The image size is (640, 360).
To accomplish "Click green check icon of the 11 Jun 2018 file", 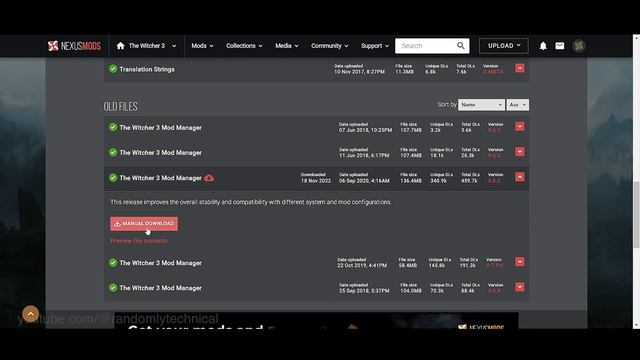I will [x=113, y=152].
